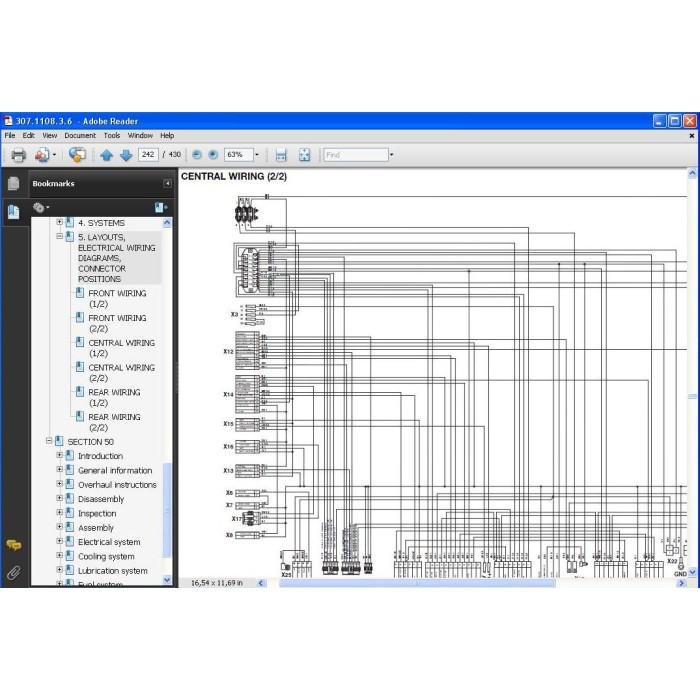Click inside the Find search box
Screen dimensions: 700x700
(356, 155)
